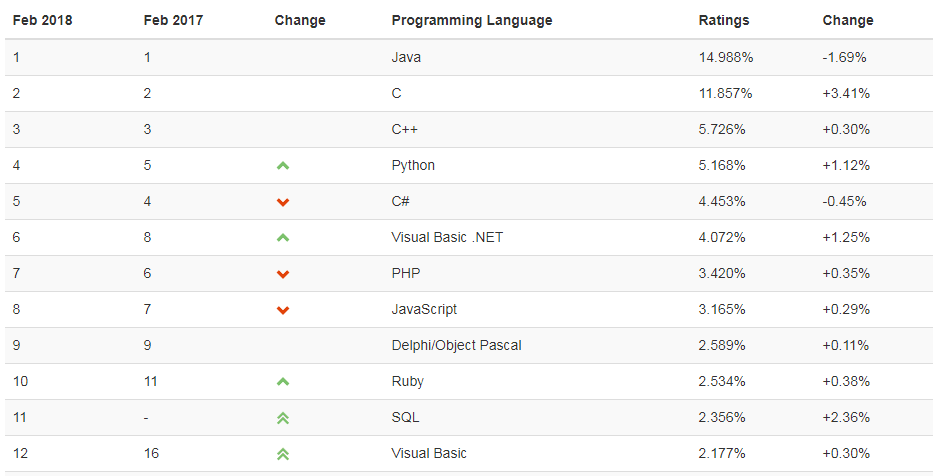Viewport: 942px width, 476px height.
Task: Select the C++ language cell
Action: tap(406, 129)
